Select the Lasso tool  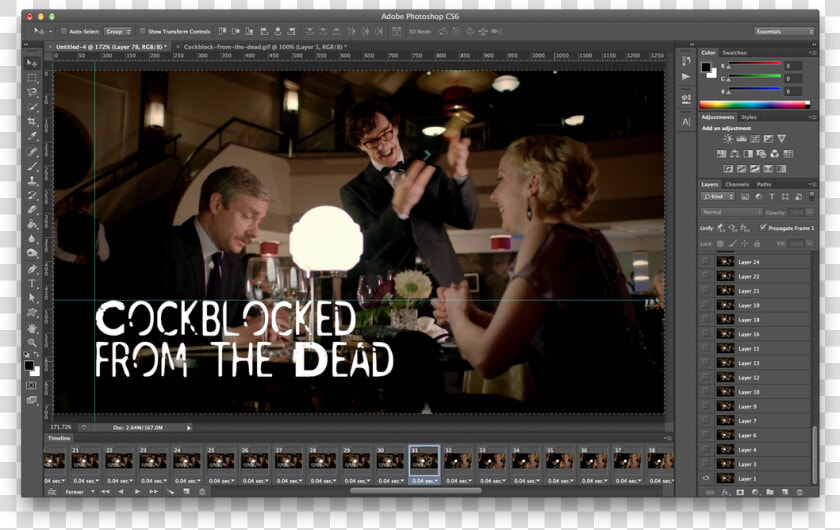click(32, 92)
